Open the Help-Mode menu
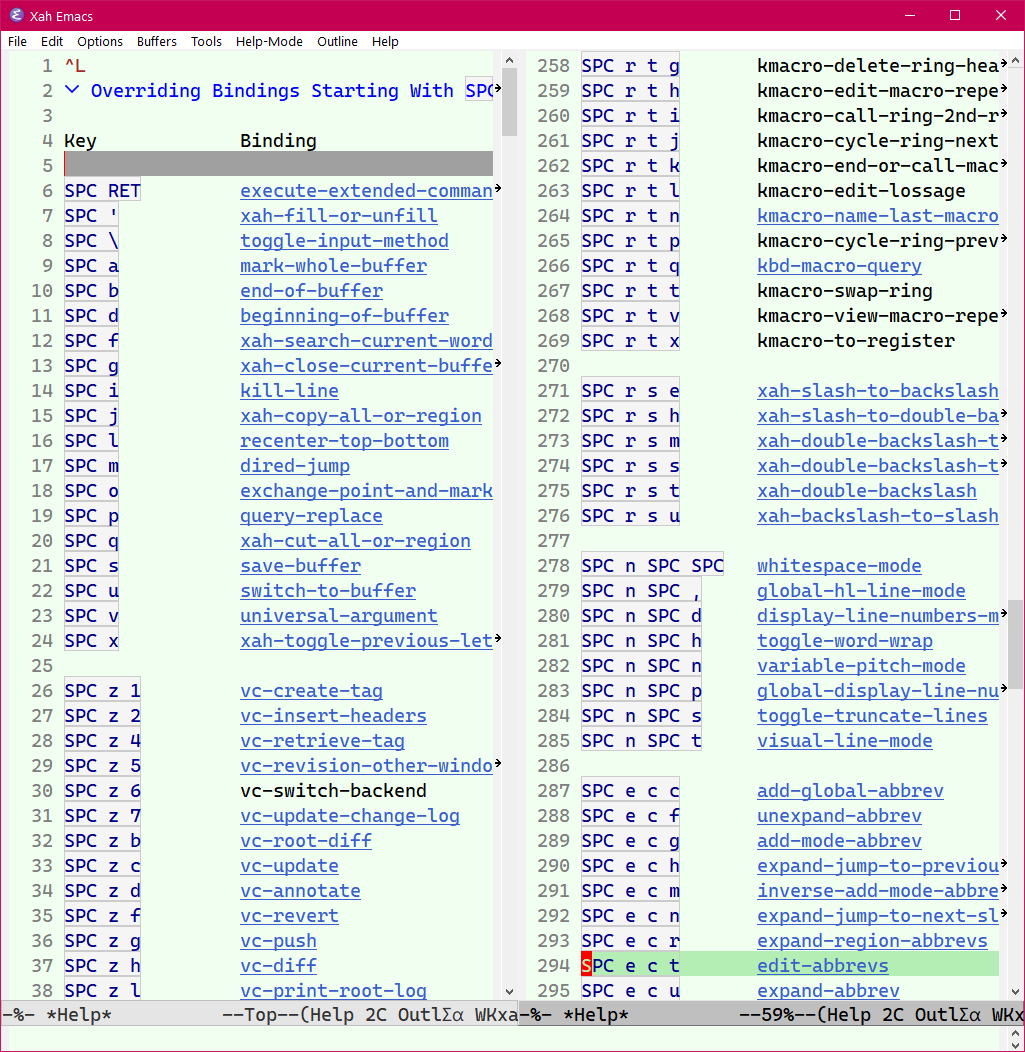This screenshot has height=1052, width=1025. pos(269,41)
